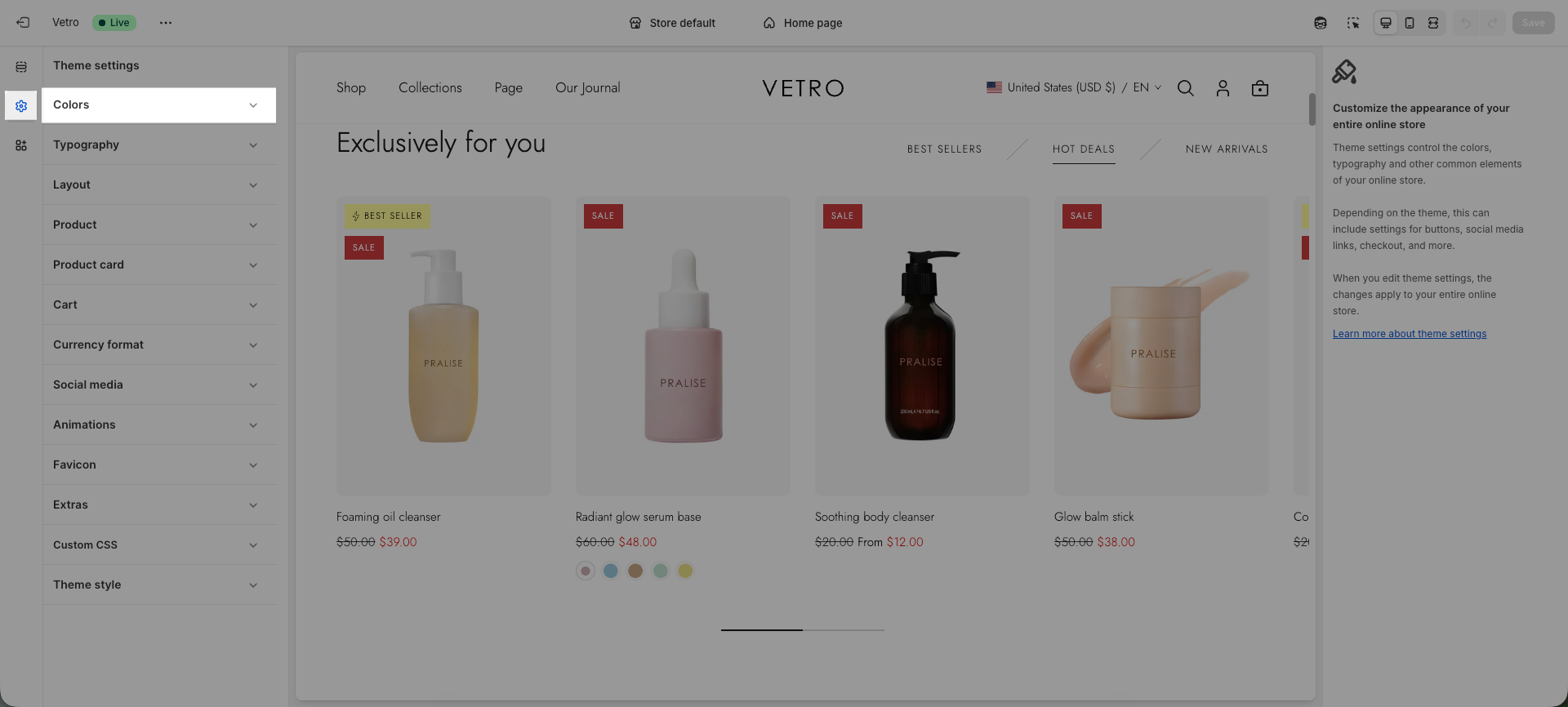Expand the Product card settings section
Image resolution: width=1568 pixels, height=707 pixels.
[x=159, y=265]
